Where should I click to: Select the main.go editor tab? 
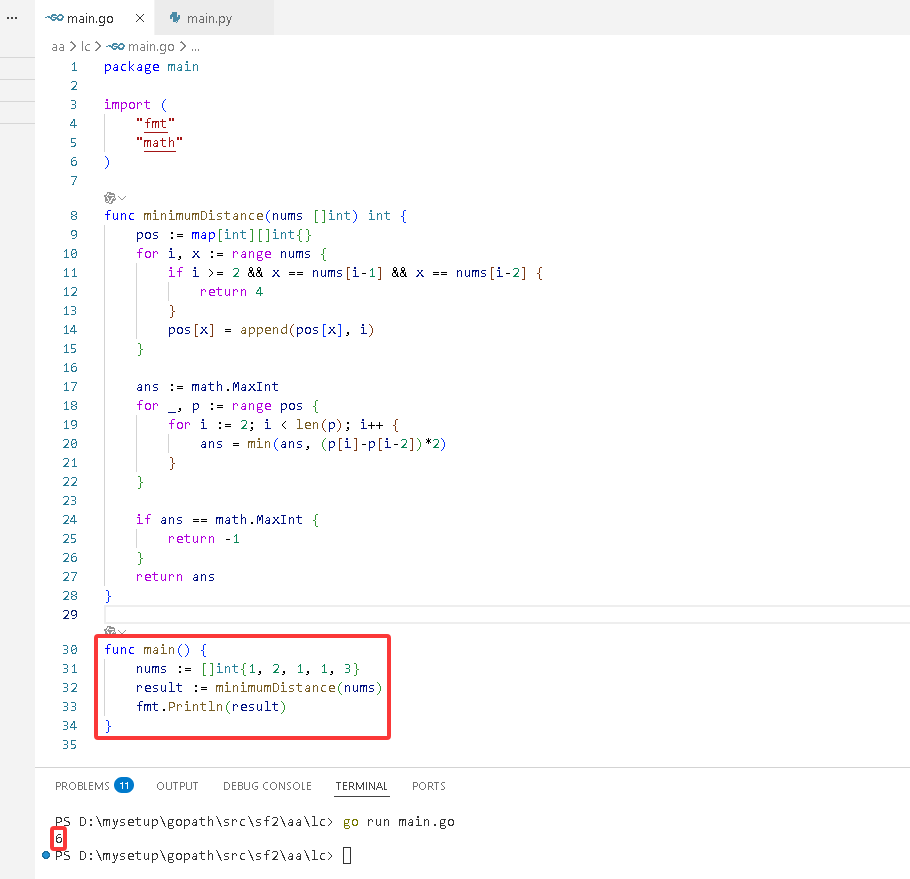[x=90, y=19]
